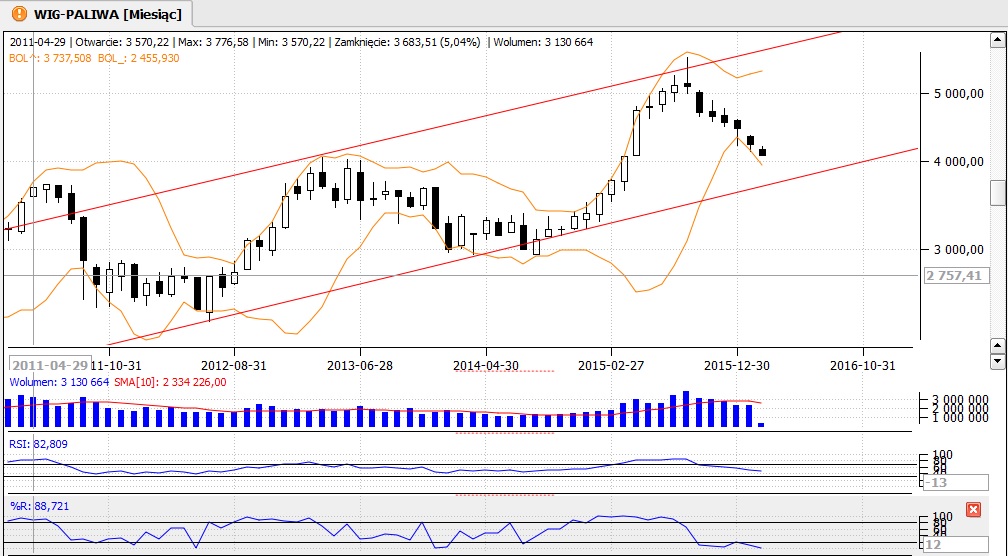Click the Otwarcie: 3 570,22 header value
Viewport: 1008px width, 556px height.
(122, 42)
